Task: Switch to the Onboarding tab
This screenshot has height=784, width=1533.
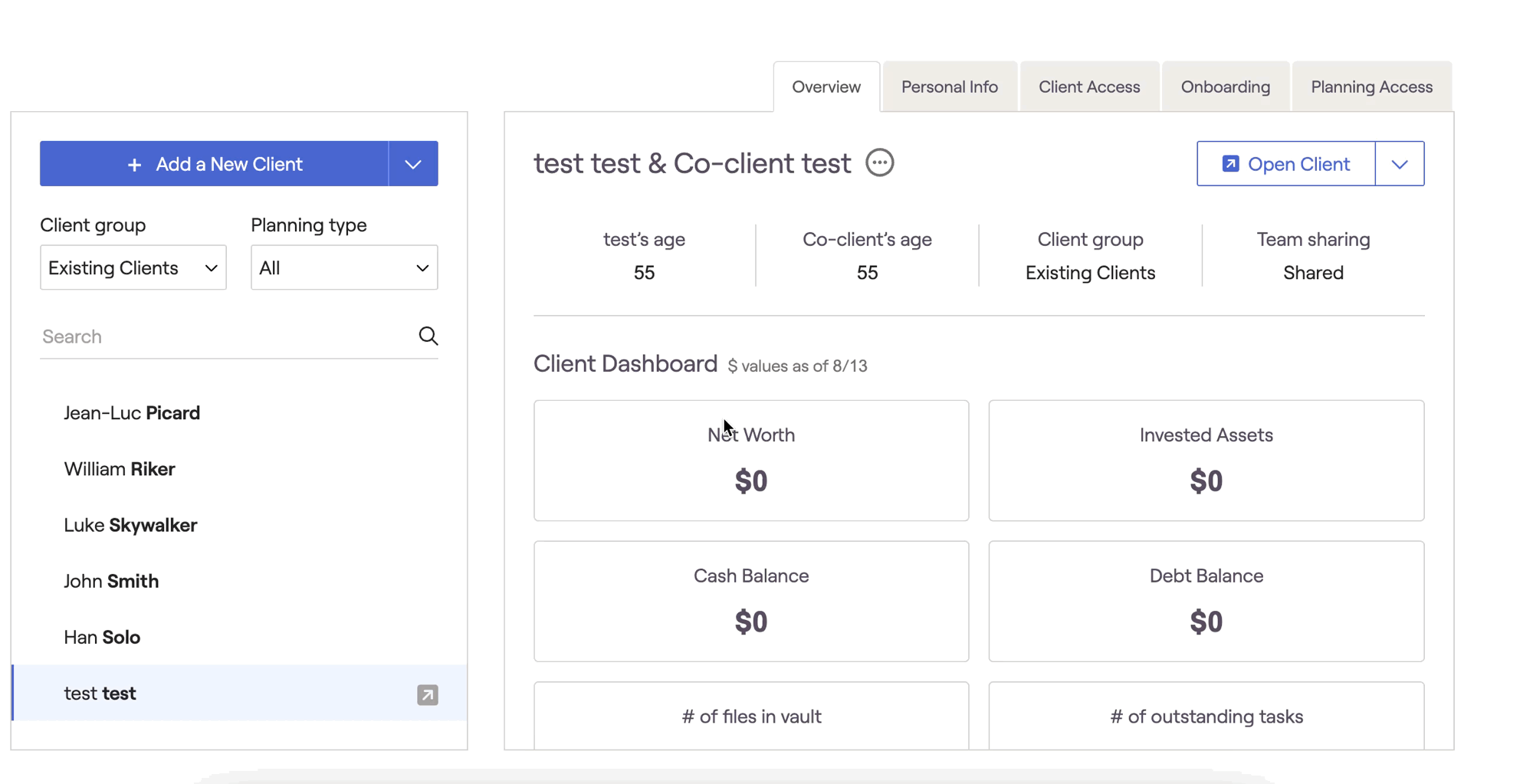Action: click(x=1226, y=87)
